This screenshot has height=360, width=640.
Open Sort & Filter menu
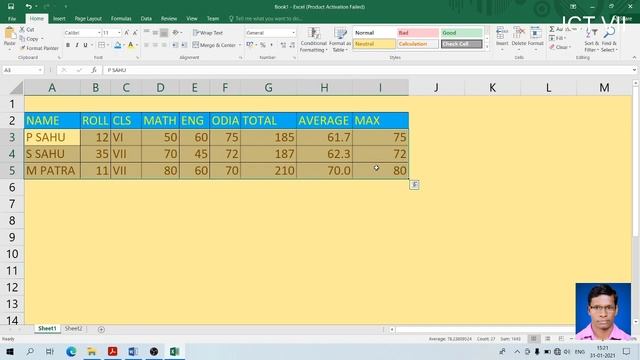point(591,40)
